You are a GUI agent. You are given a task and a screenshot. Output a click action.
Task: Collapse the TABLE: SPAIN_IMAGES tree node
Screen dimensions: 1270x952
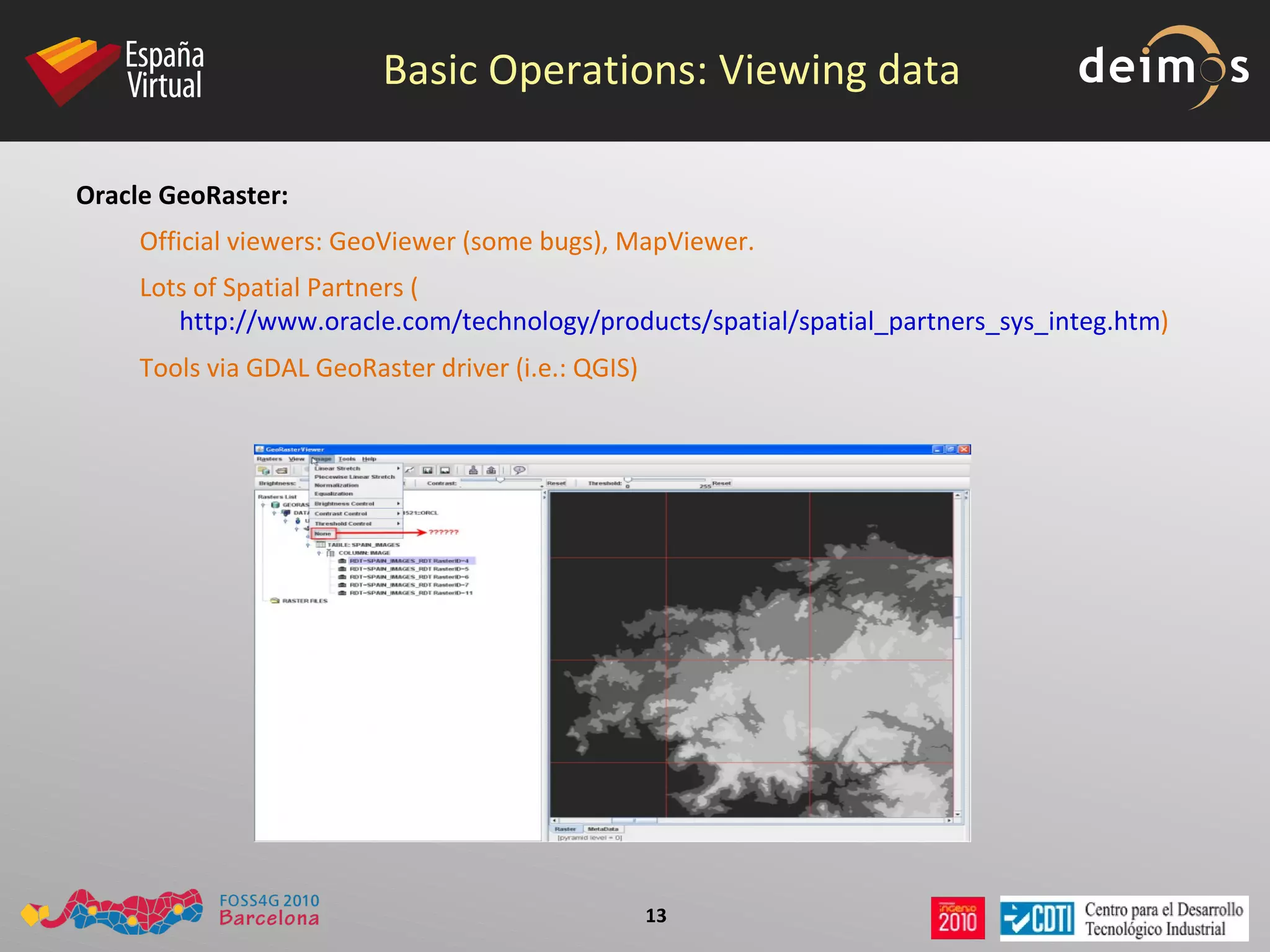click(x=308, y=545)
